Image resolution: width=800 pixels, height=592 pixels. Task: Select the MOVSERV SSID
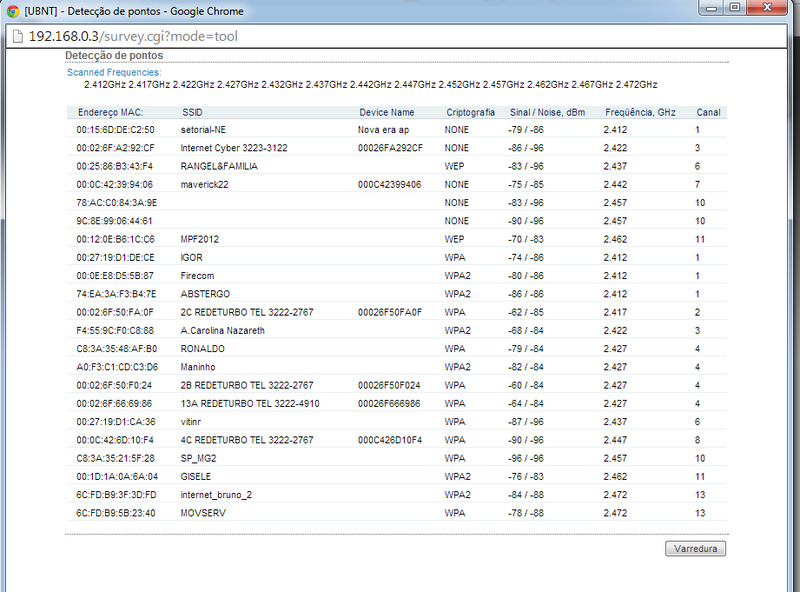[203, 513]
